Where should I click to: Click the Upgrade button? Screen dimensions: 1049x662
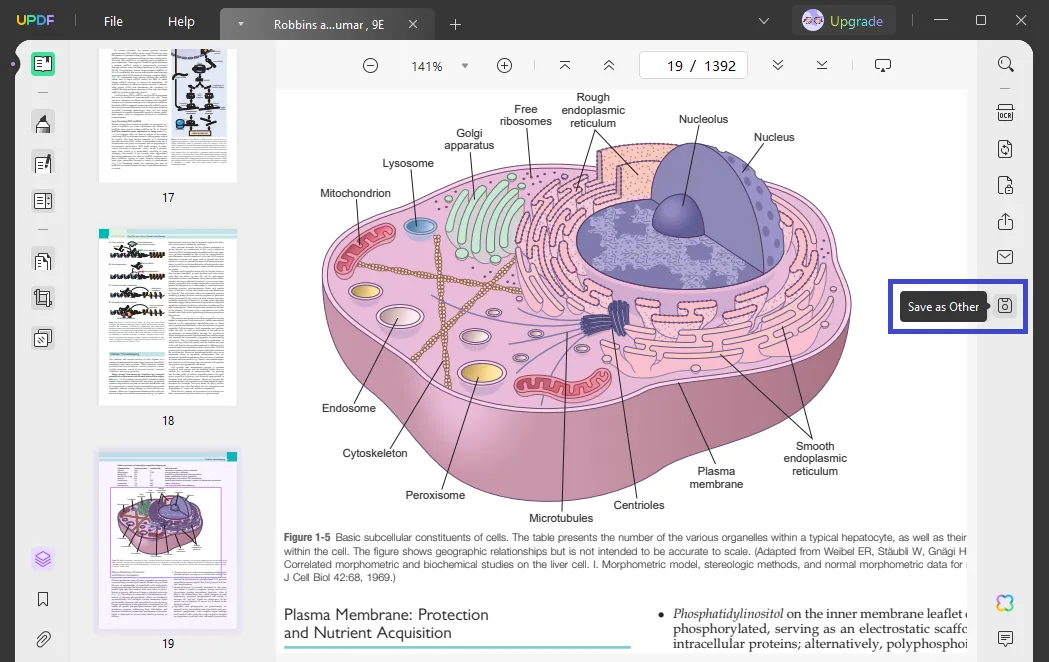click(x=844, y=21)
